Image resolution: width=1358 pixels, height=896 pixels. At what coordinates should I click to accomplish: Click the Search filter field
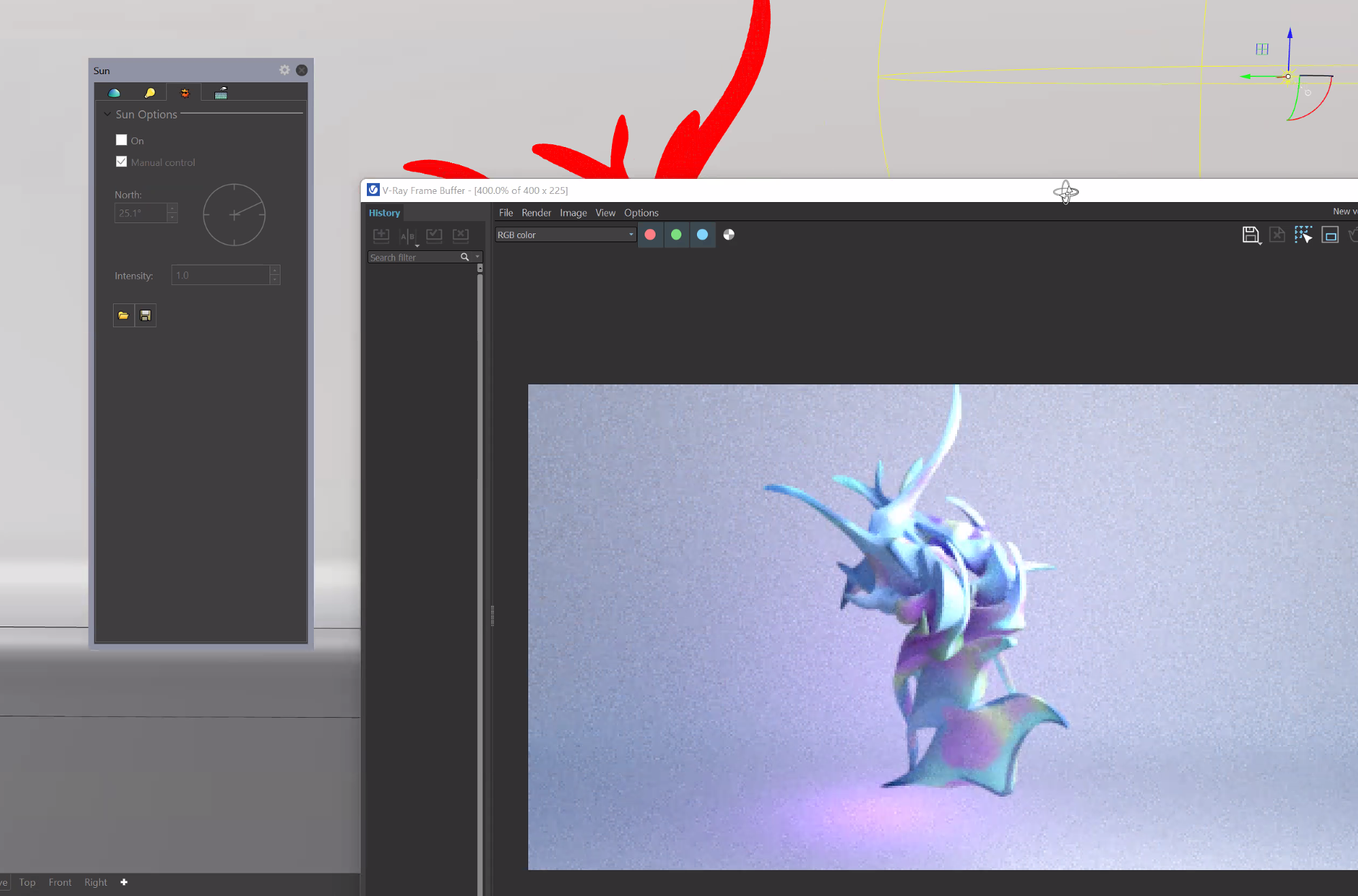click(413, 257)
